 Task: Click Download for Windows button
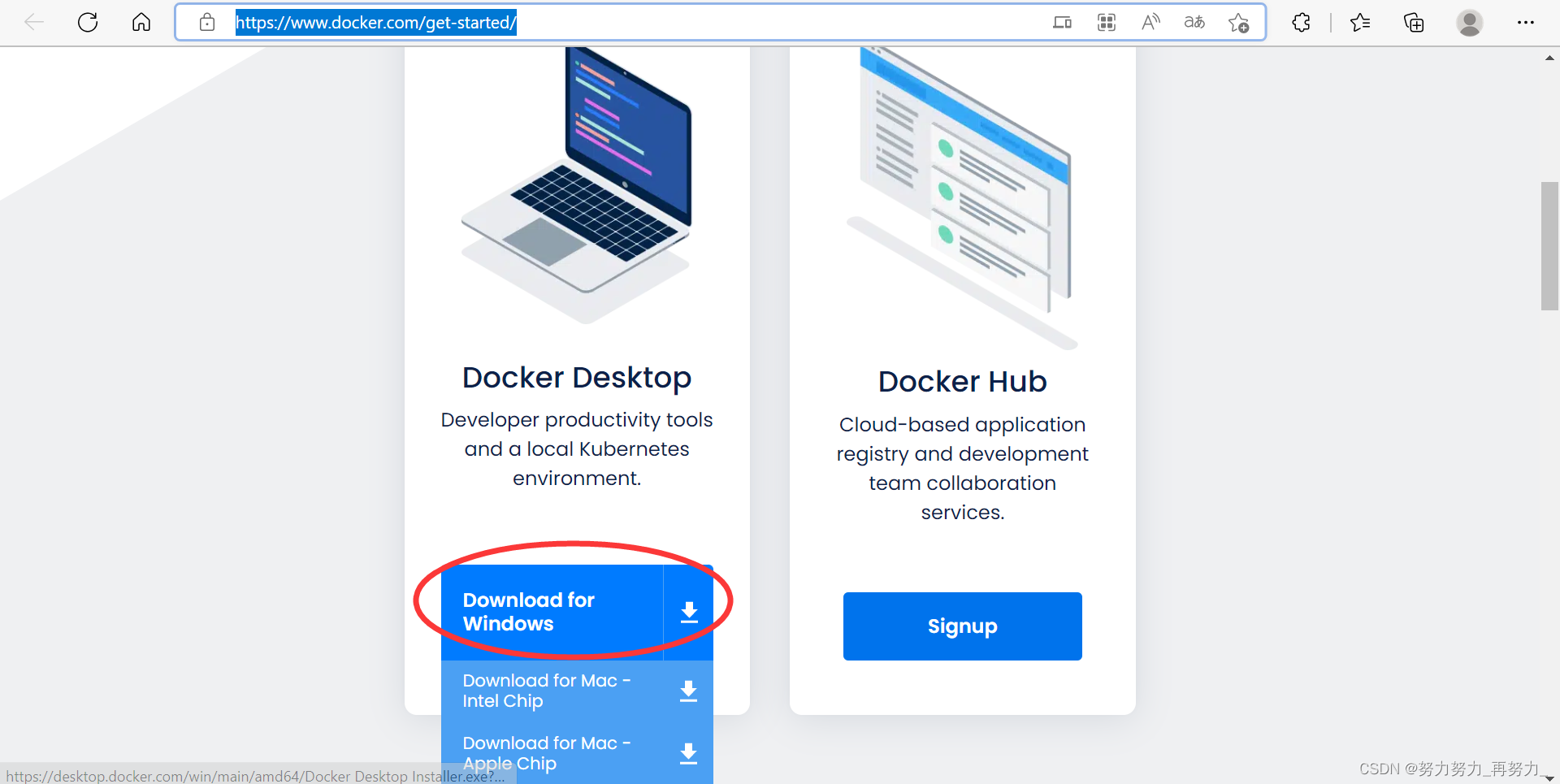[552, 613]
